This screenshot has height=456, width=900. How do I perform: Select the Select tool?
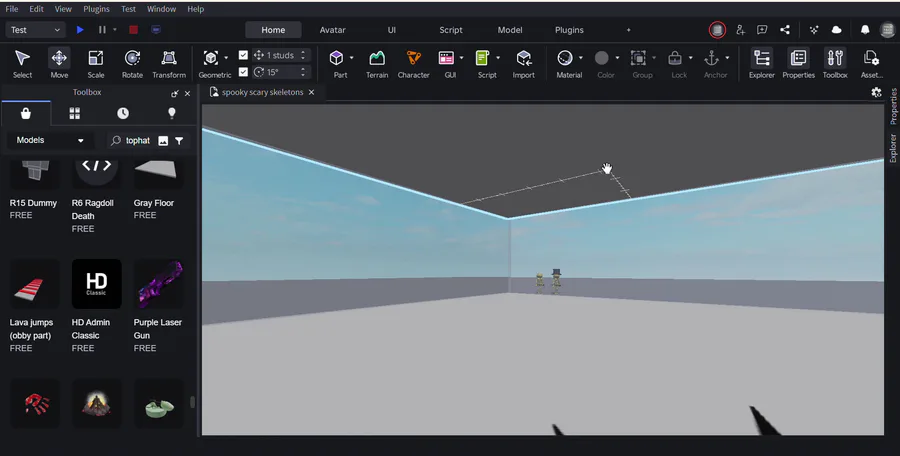click(22, 63)
